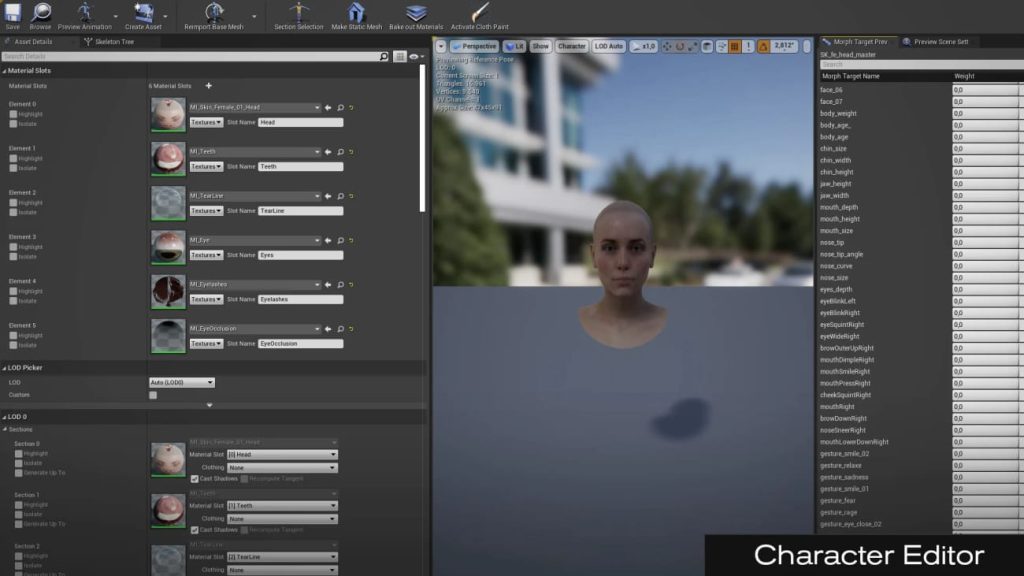The height and width of the screenshot is (576, 1024).
Task: Reimport the Base Mesh
Action: pos(215,14)
